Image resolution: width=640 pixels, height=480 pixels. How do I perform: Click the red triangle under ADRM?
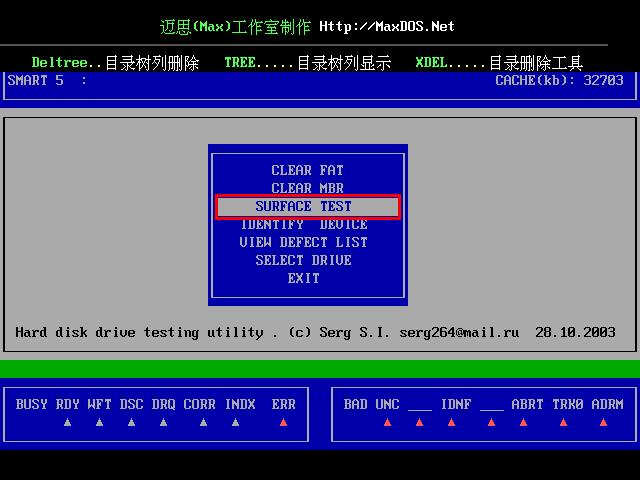point(603,422)
